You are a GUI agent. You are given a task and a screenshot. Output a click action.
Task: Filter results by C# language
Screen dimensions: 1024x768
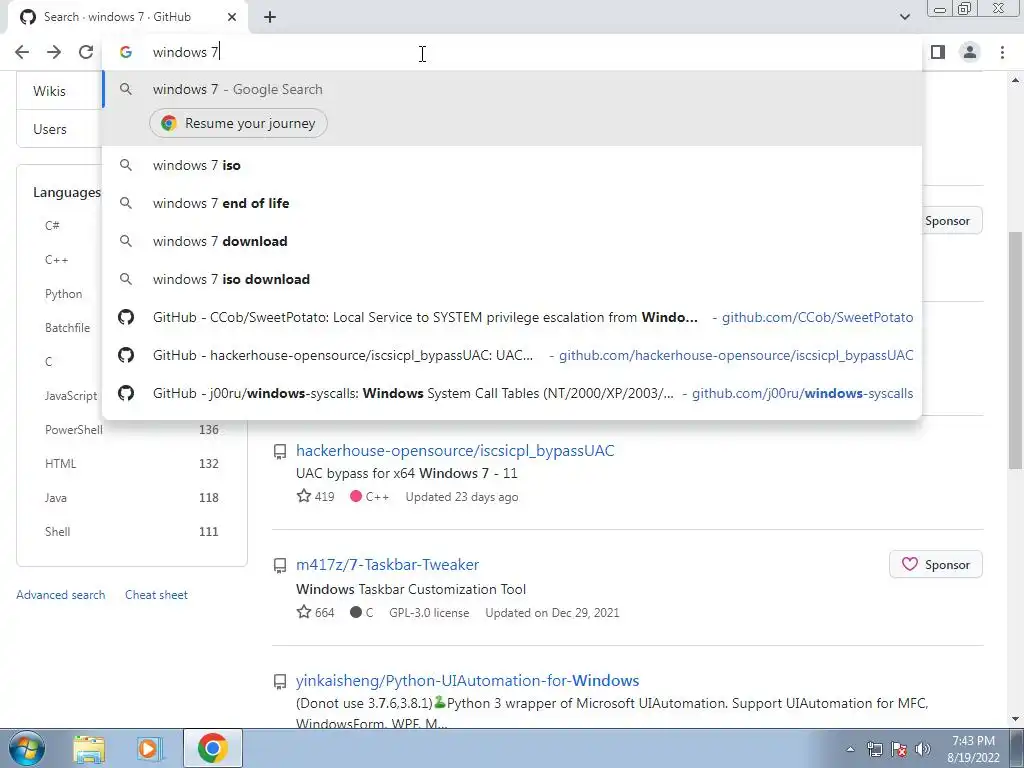(x=52, y=226)
